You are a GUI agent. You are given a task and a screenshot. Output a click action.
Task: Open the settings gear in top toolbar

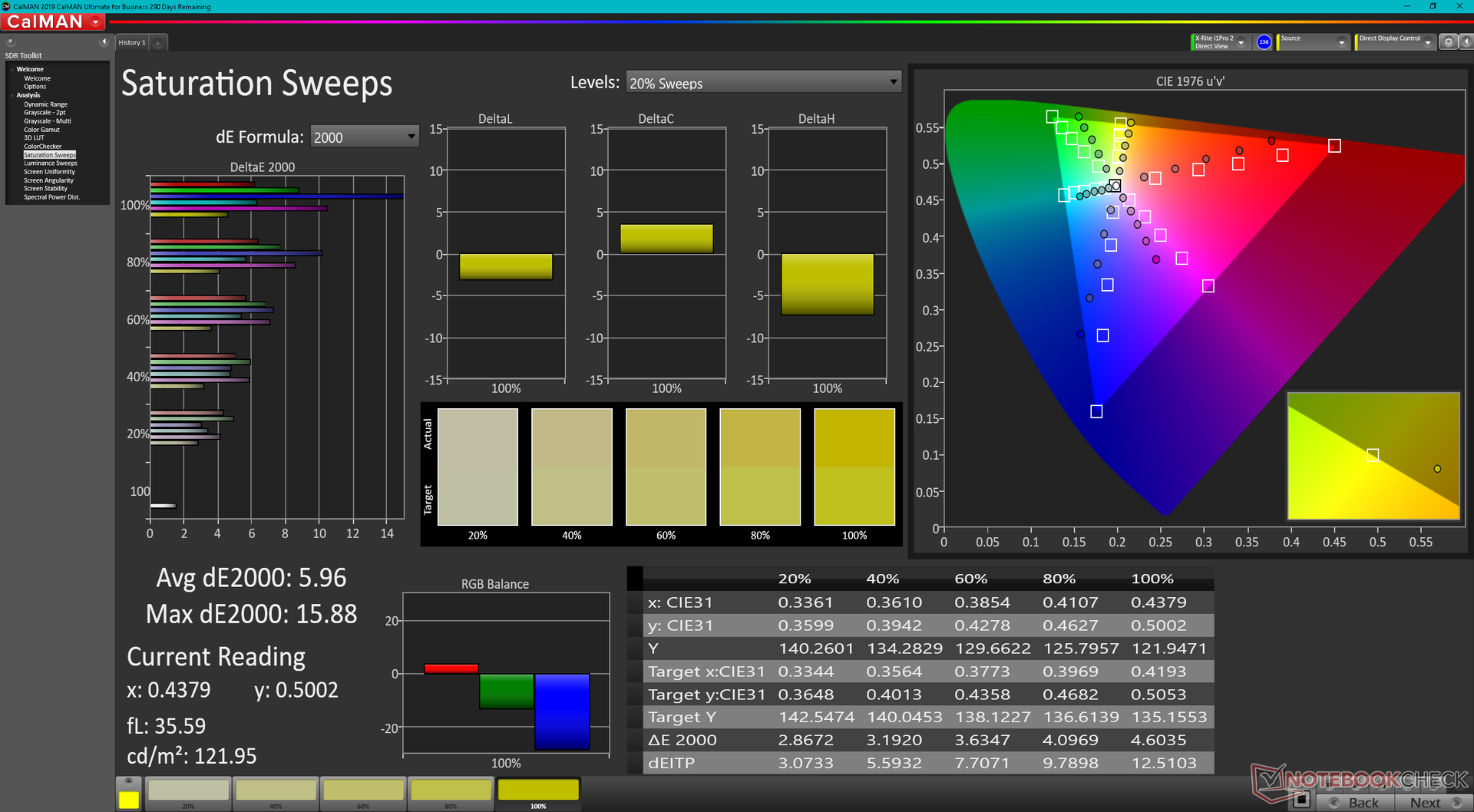pyautogui.click(x=1448, y=42)
